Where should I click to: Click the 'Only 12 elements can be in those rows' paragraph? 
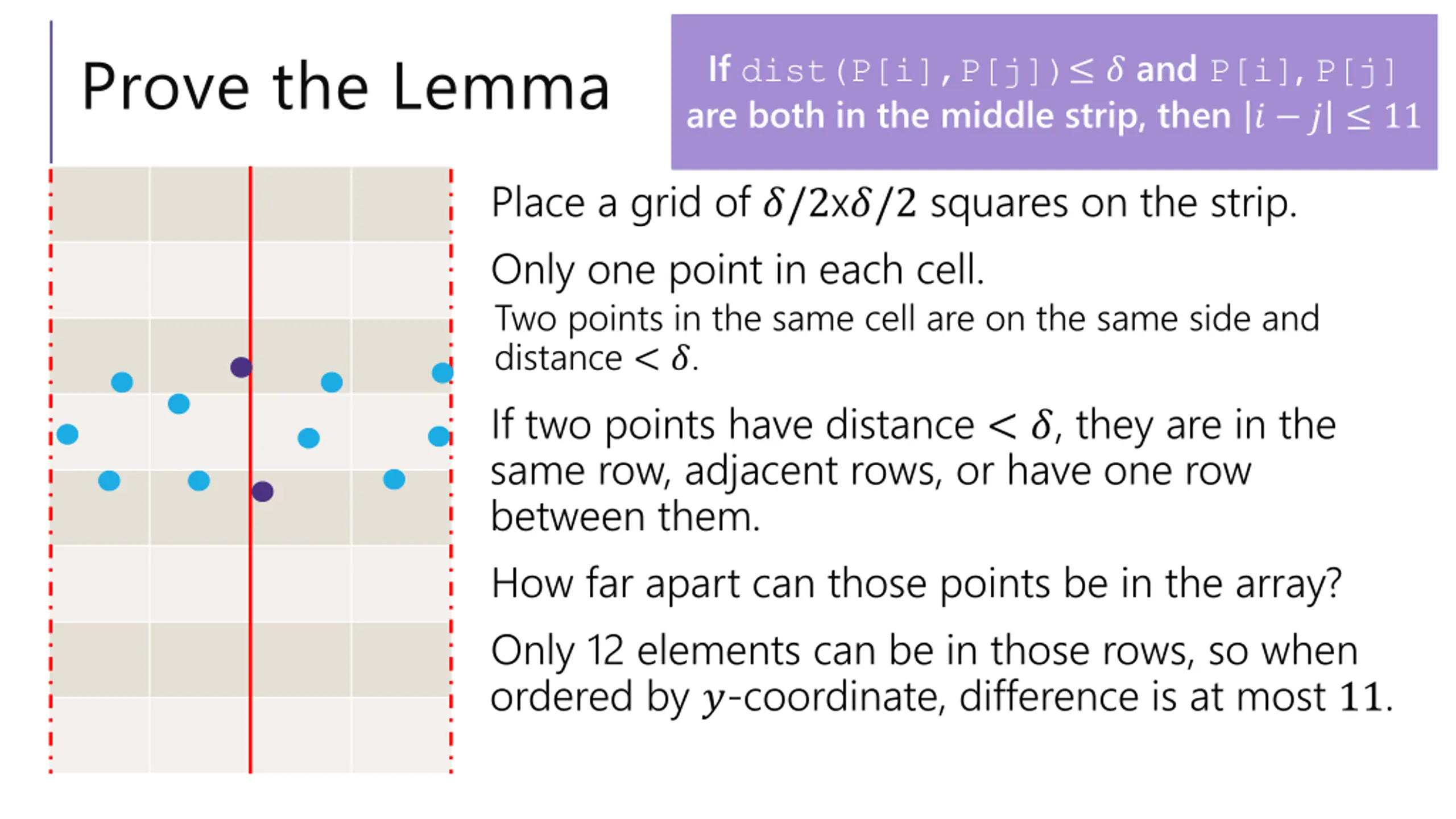942,675
